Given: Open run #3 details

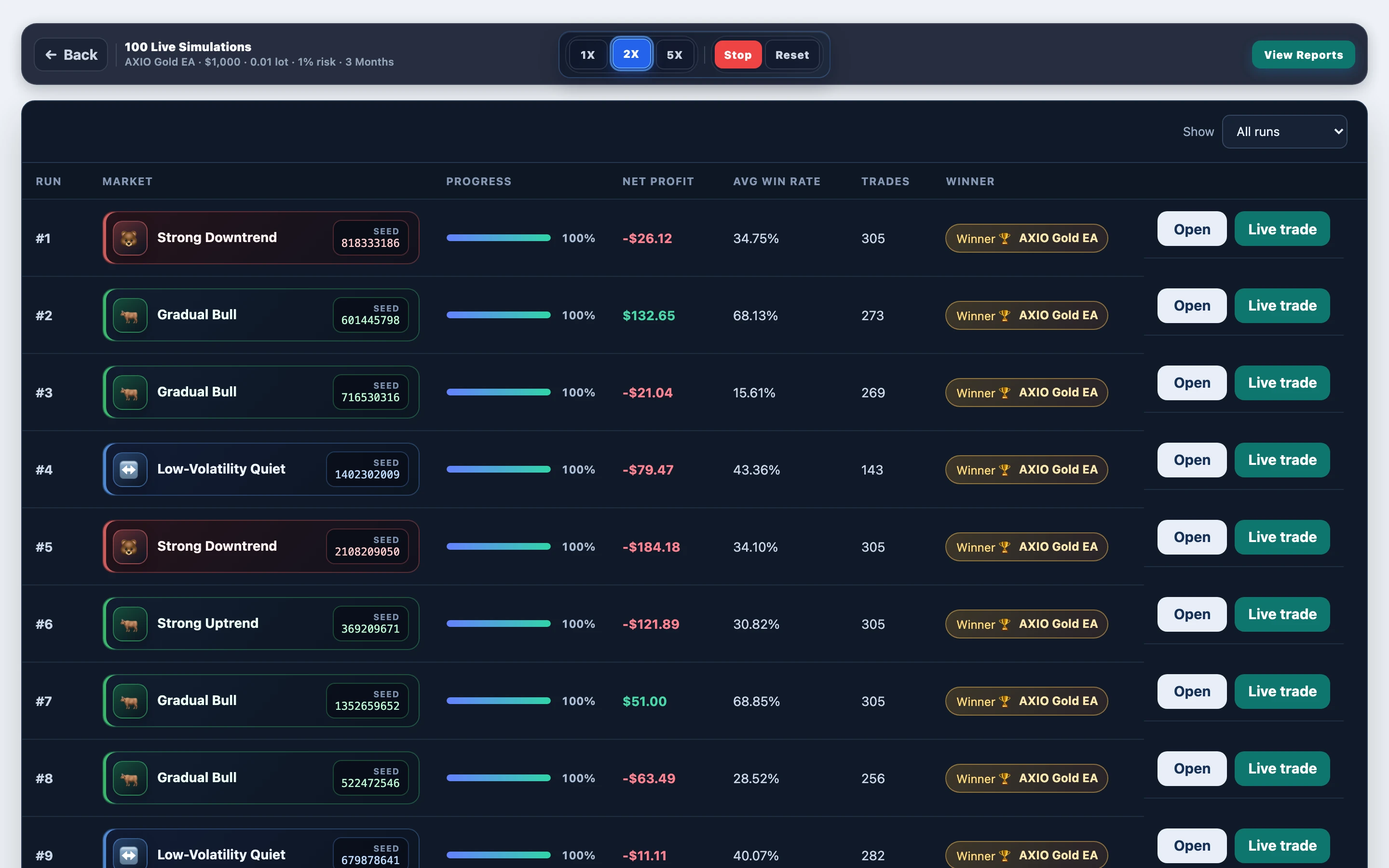Looking at the screenshot, I should (x=1192, y=383).
